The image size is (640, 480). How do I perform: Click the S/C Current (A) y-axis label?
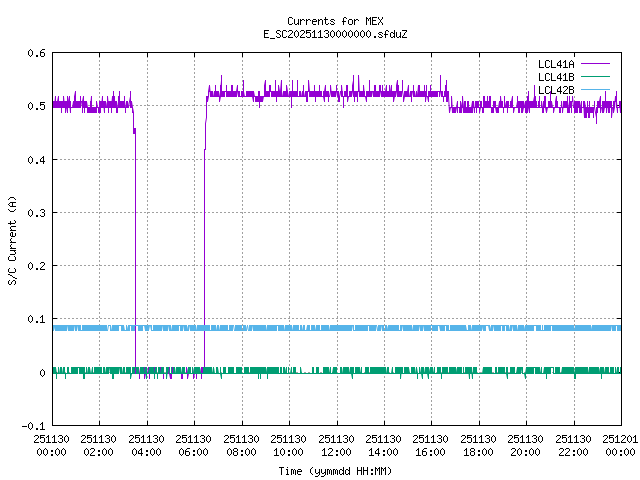click(13, 239)
